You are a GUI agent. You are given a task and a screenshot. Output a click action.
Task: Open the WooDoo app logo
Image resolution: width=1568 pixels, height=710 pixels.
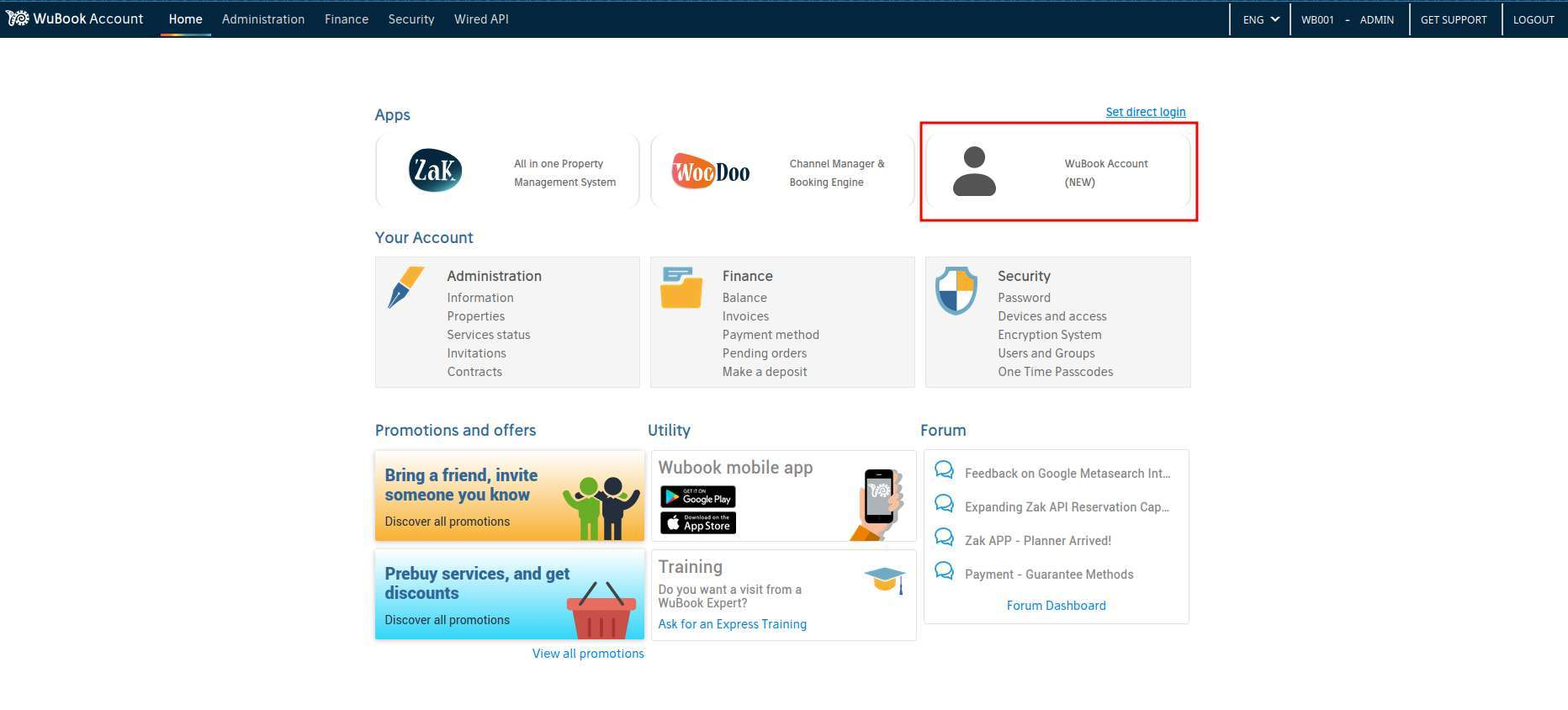click(x=711, y=172)
